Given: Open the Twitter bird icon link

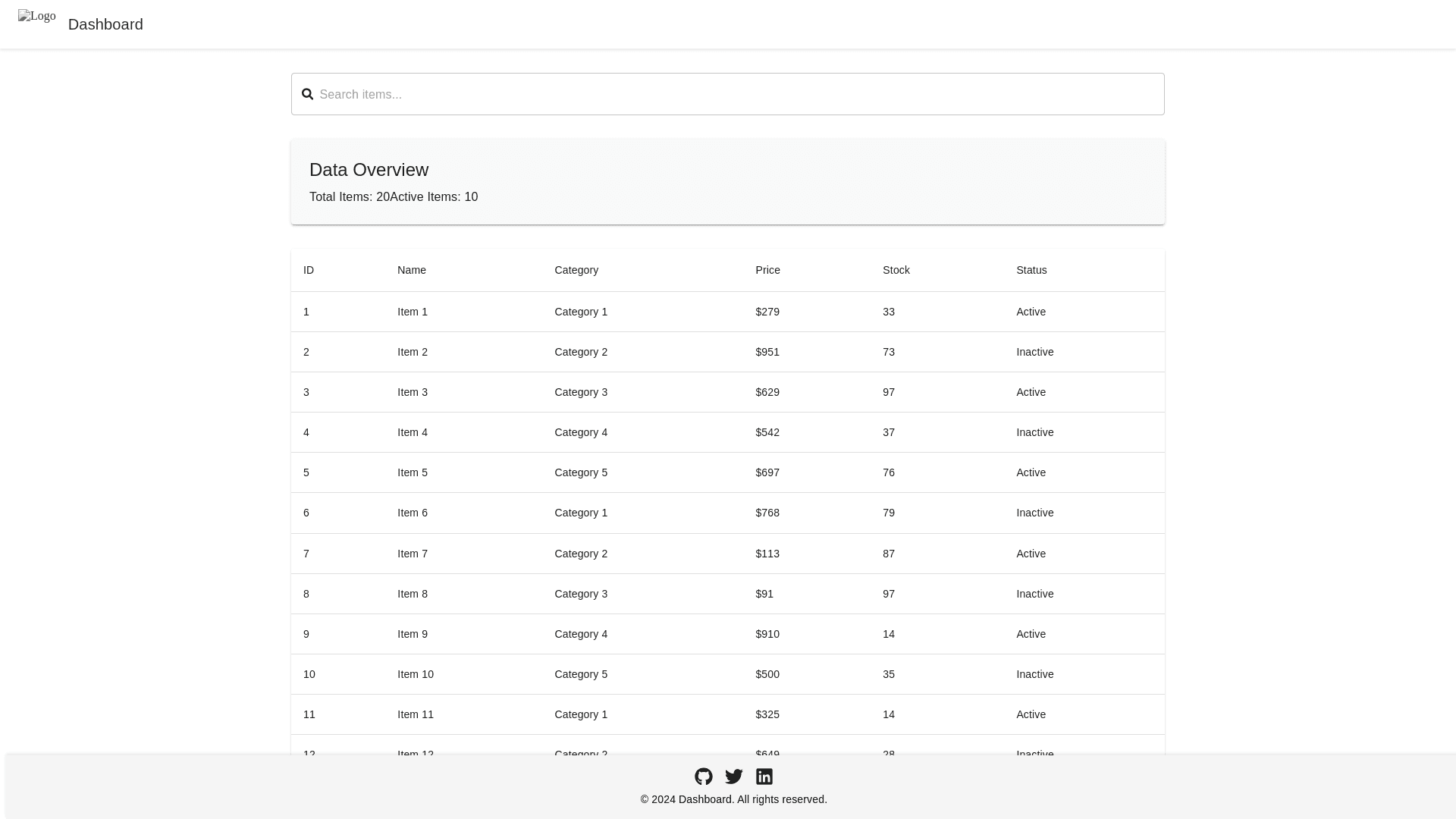Looking at the screenshot, I should point(733,777).
